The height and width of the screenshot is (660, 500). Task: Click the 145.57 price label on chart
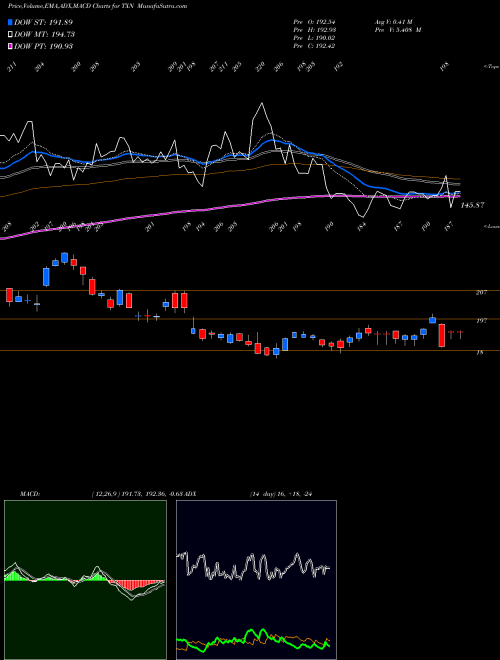472,205
